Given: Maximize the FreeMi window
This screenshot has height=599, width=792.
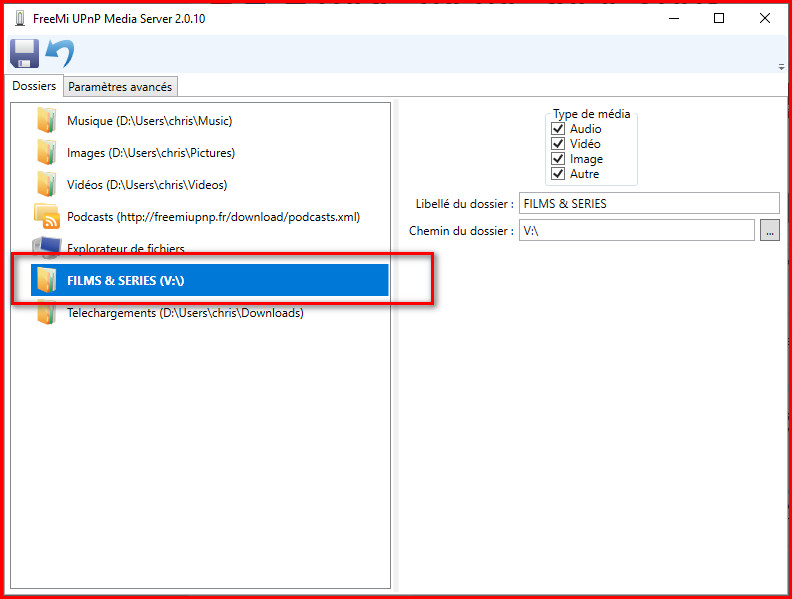Looking at the screenshot, I should (x=719, y=19).
